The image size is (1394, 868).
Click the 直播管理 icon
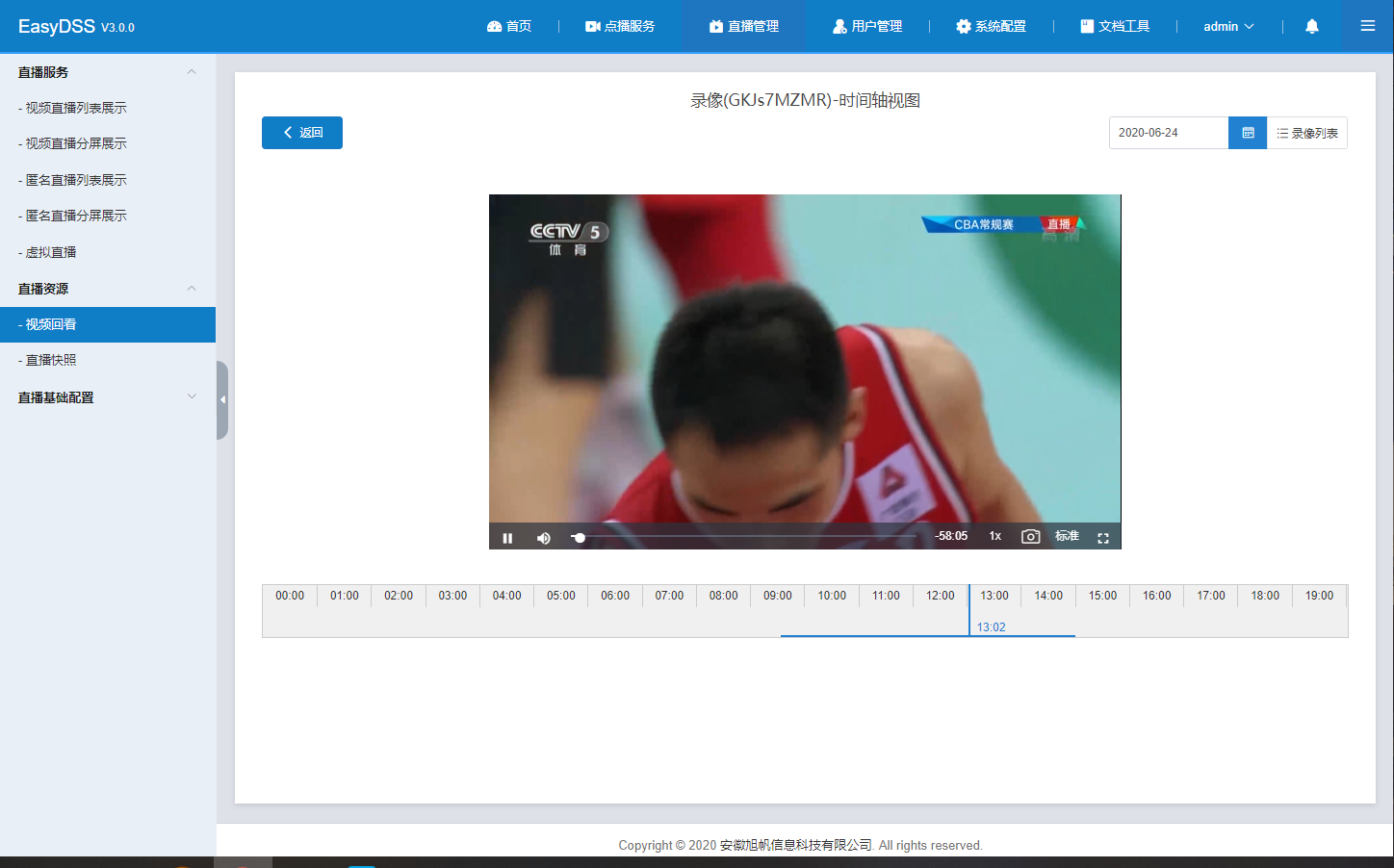[716, 26]
